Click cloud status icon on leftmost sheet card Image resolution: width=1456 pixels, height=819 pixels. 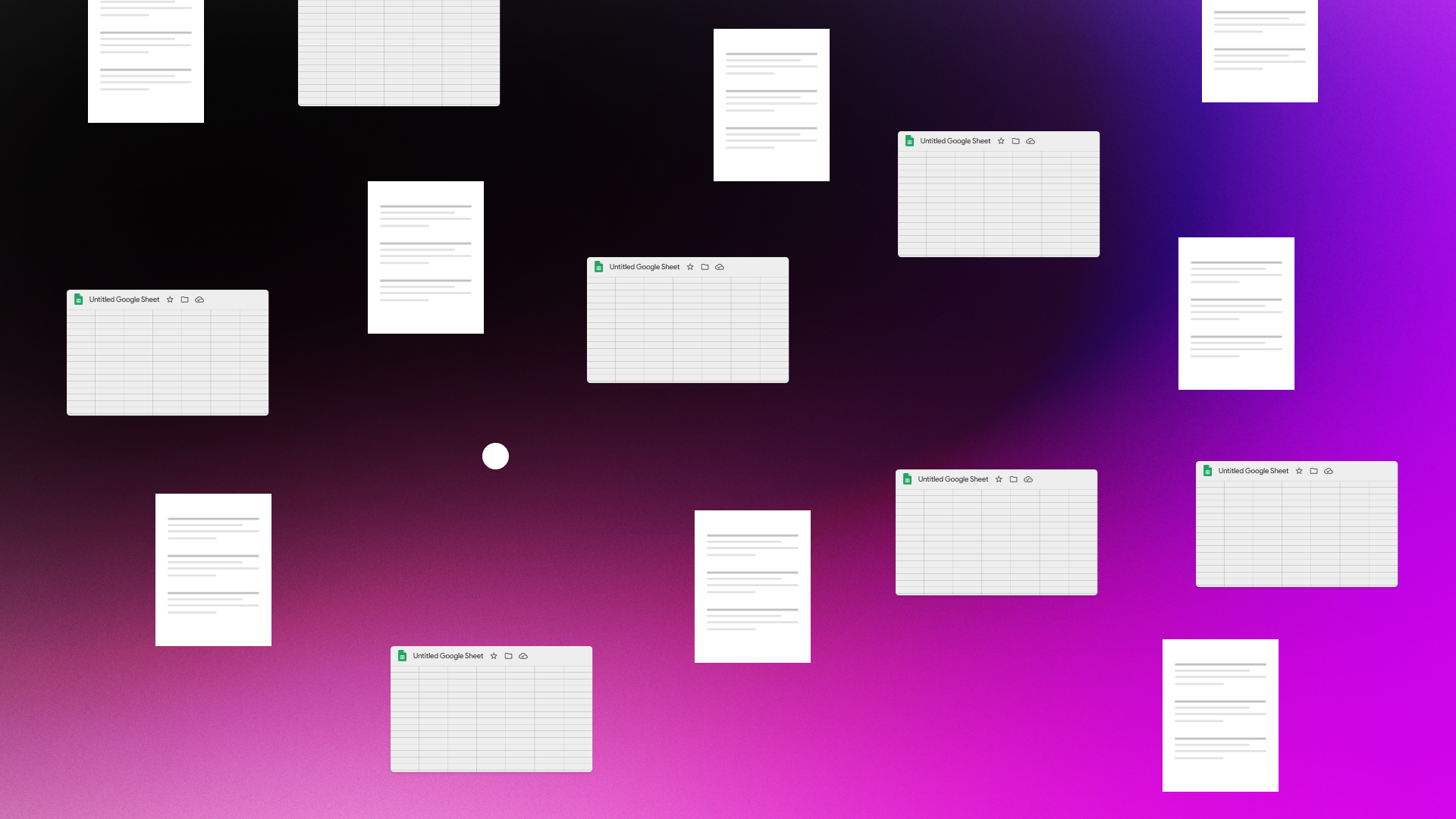[x=199, y=300]
